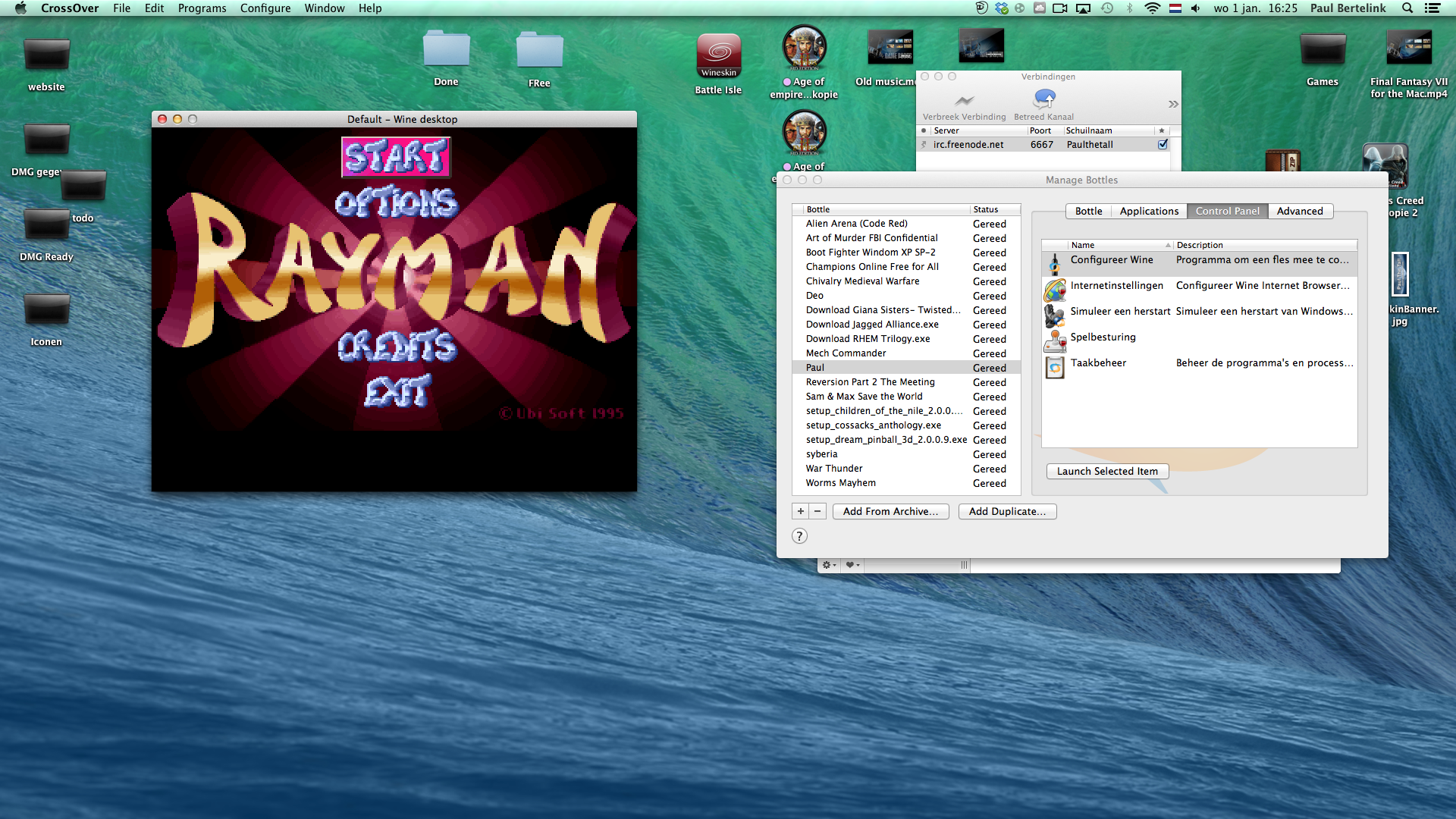Open Taakbeheer from the Control Panel list
Image resolution: width=1456 pixels, height=819 pixels.
click(1098, 363)
